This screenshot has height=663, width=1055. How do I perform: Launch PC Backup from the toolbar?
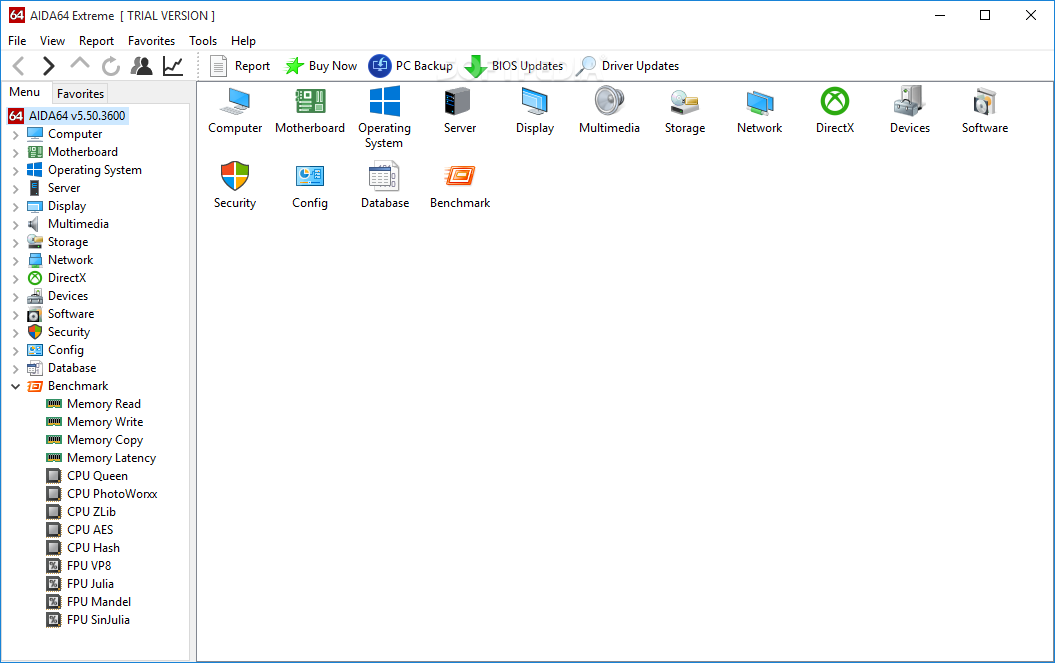click(x=411, y=66)
